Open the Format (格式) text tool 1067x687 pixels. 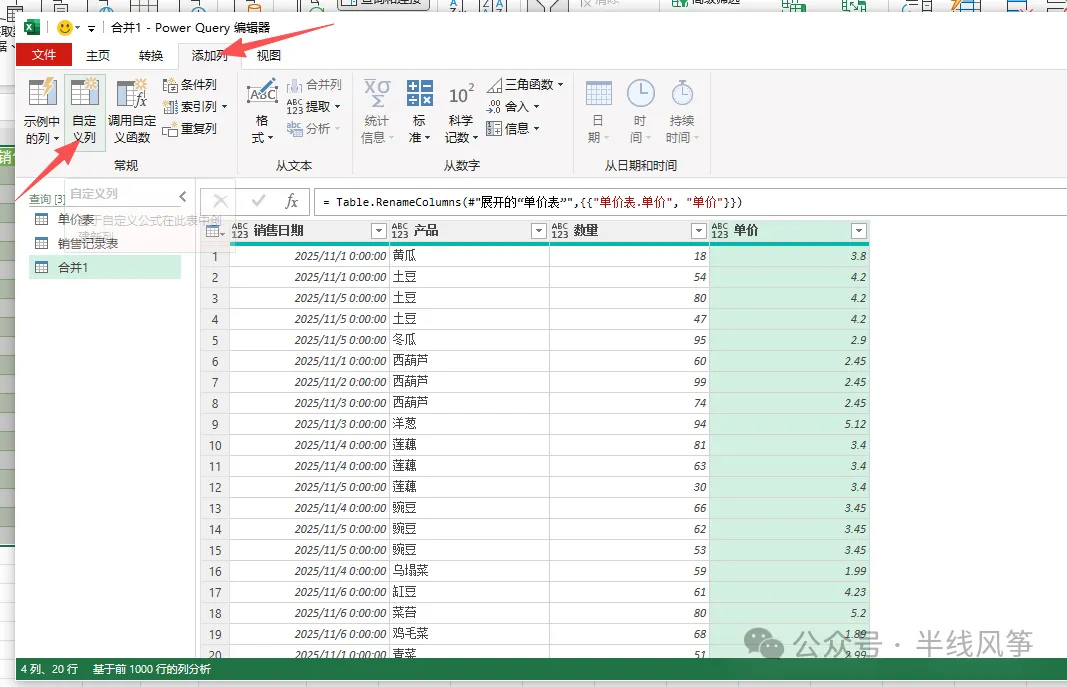pyautogui.click(x=262, y=111)
